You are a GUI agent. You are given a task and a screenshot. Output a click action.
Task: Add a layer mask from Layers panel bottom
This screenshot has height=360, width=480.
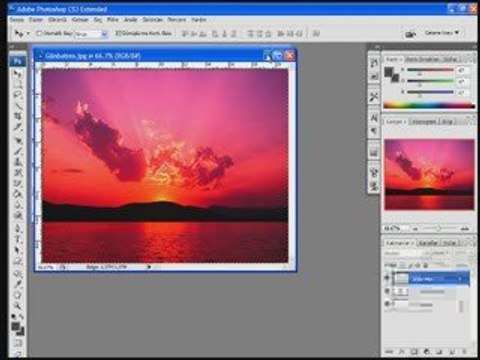pos(414,352)
